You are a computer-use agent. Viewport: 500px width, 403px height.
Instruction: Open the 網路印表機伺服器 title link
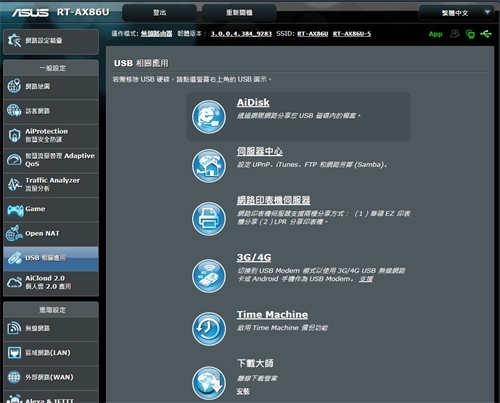(274, 200)
